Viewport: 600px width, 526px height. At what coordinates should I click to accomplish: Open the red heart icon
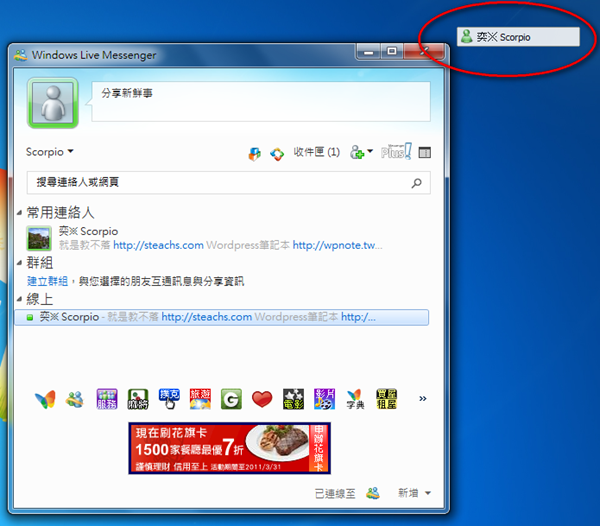(262, 399)
